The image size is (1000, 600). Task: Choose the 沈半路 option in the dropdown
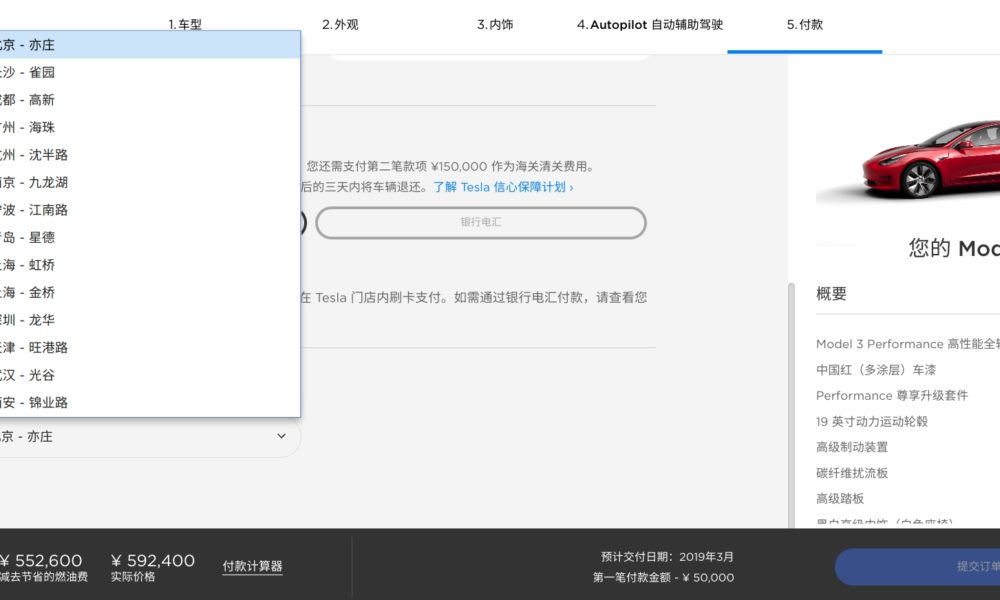click(x=150, y=154)
